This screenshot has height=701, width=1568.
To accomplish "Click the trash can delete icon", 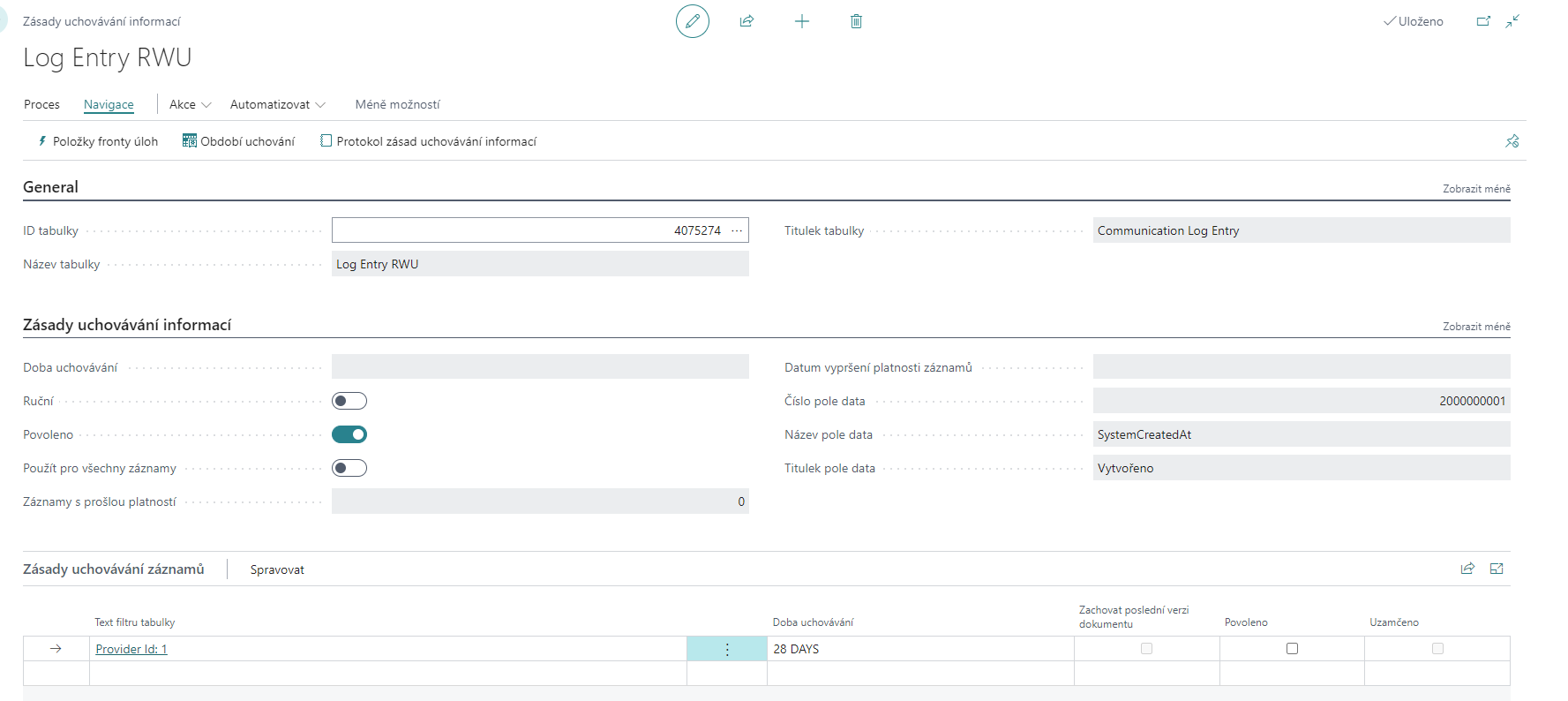I will point(856,21).
